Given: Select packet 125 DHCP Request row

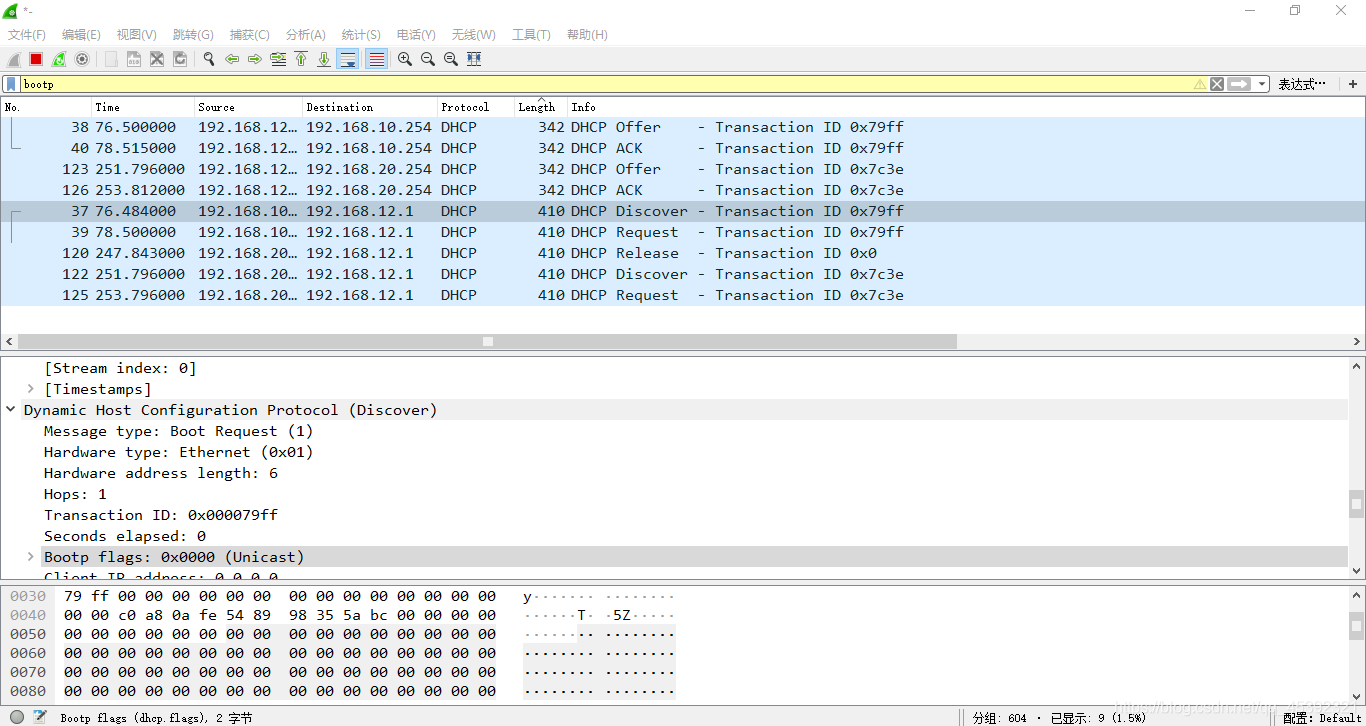Looking at the screenshot, I should pyautogui.click(x=683, y=295).
